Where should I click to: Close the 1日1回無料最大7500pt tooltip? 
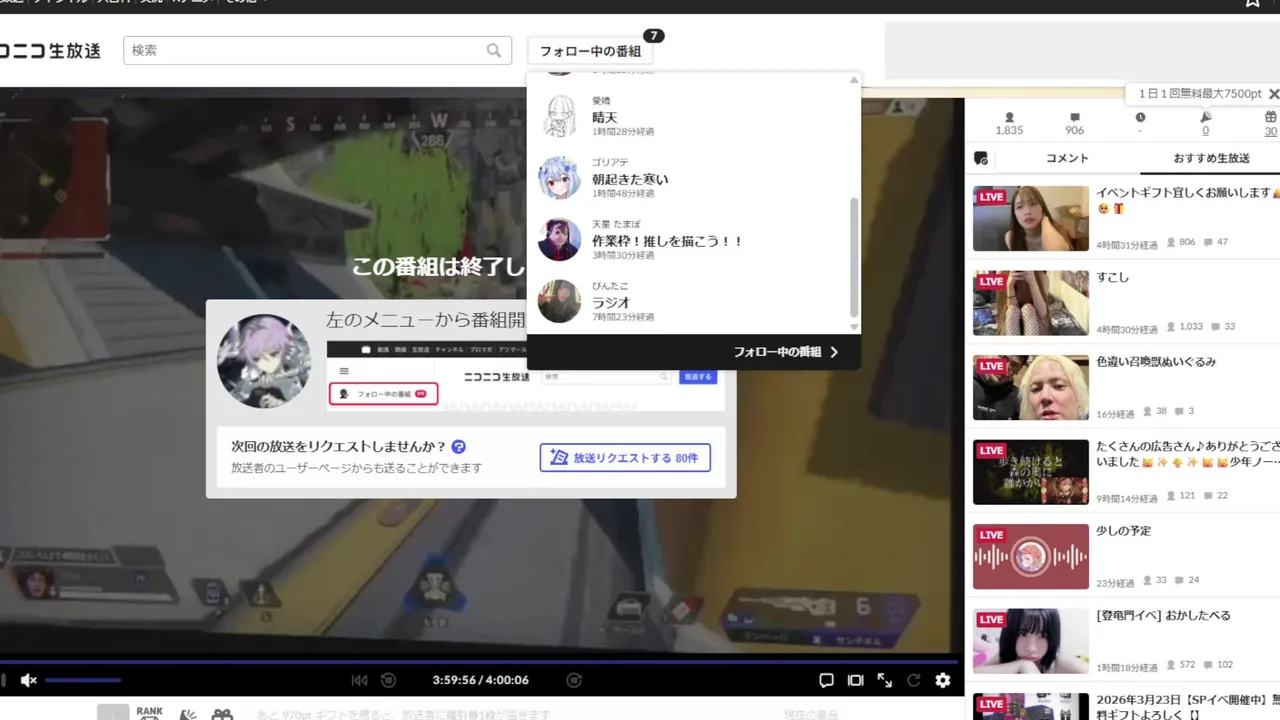click(1274, 94)
